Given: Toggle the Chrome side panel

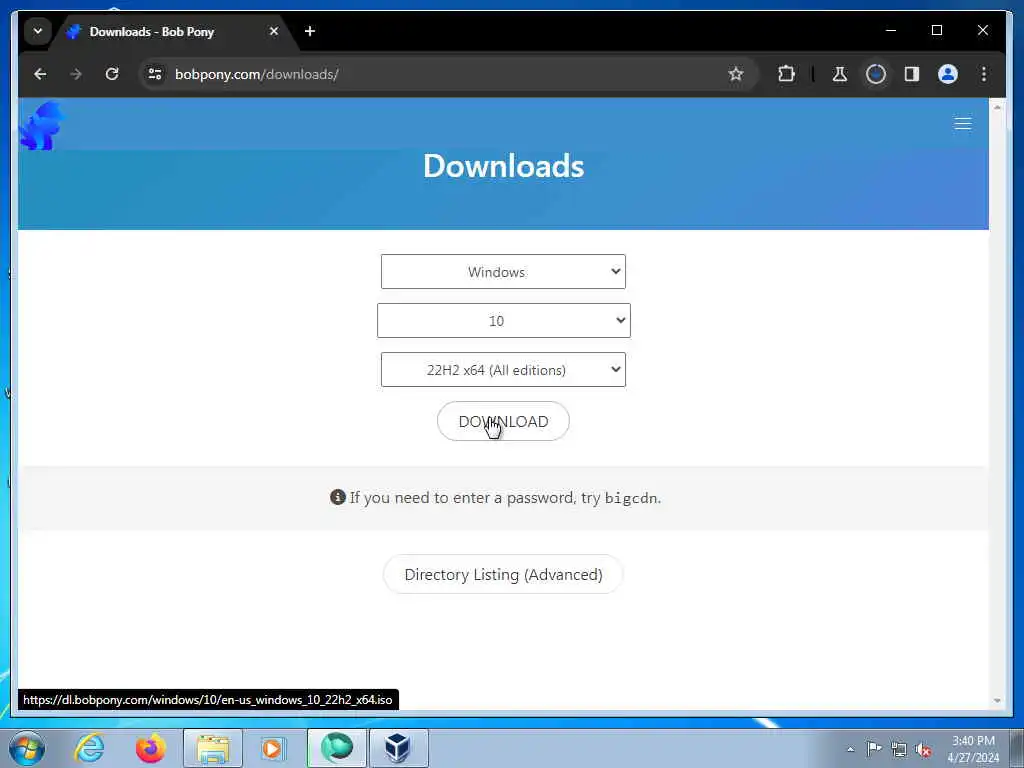Looking at the screenshot, I should pyautogui.click(x=912, y=74).
